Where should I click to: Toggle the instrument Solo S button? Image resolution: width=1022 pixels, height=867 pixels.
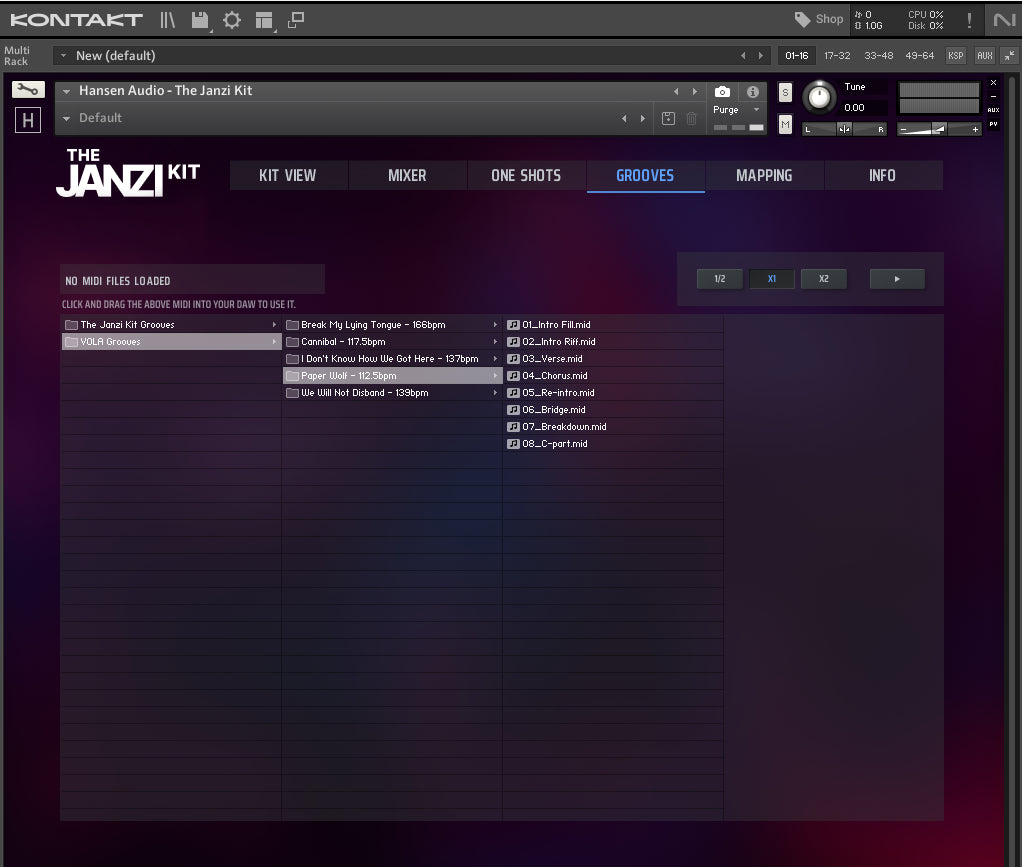coord(785,92)
